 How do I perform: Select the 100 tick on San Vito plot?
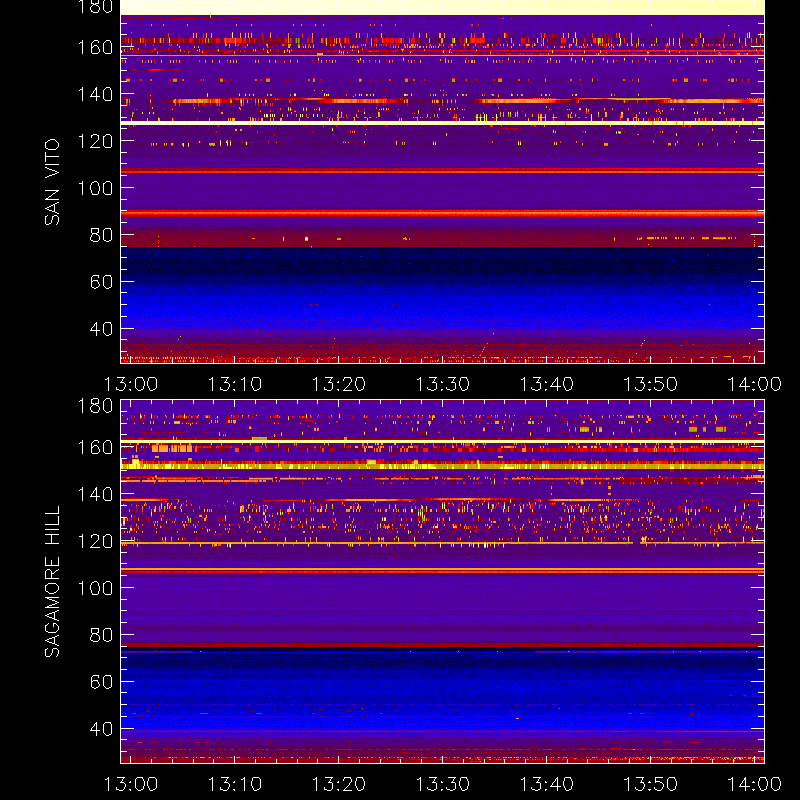click(95, 188)
